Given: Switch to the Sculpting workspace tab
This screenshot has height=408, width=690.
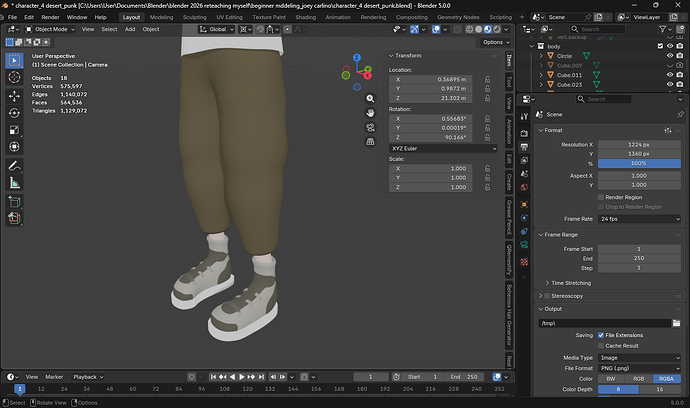Looking at the screenshot, I should (x=195, y=17).
